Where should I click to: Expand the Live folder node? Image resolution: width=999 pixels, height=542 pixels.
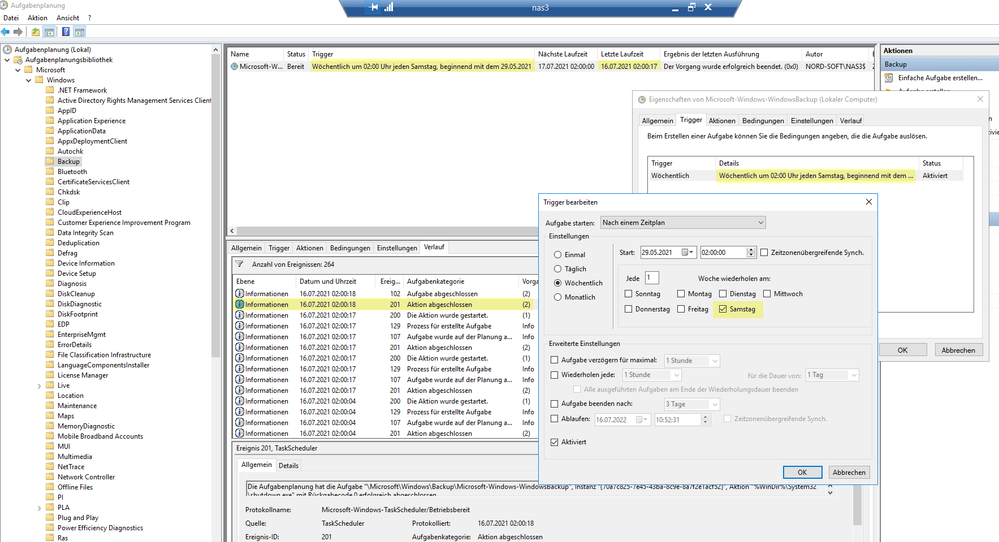(40, 386)
